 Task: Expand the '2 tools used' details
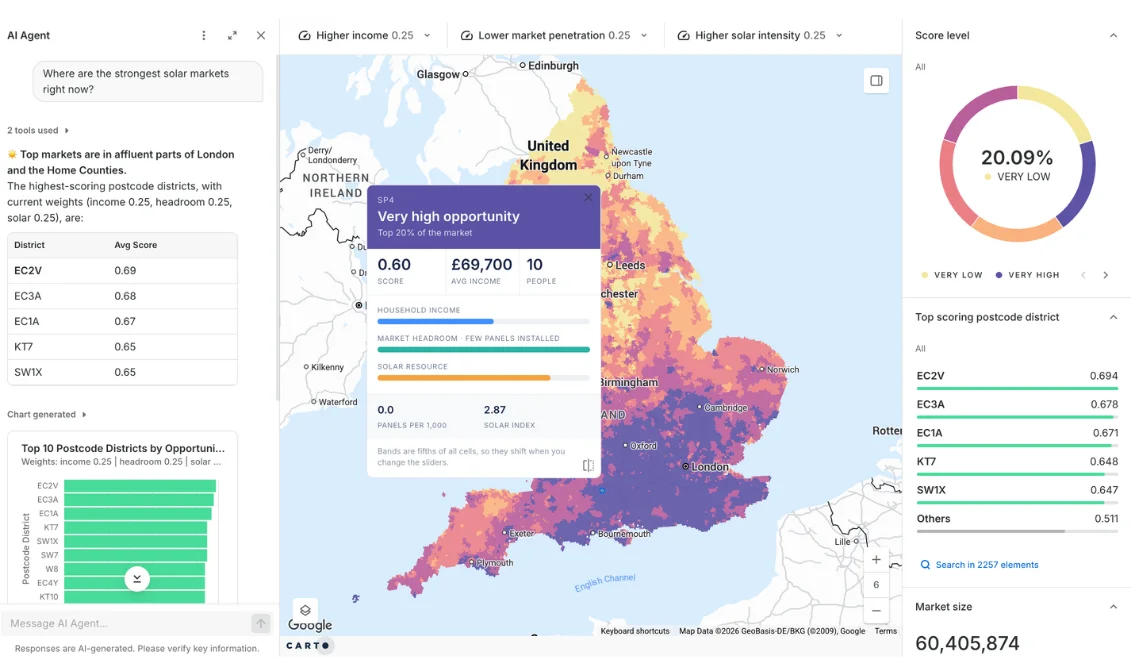click(x=38, y=131)
